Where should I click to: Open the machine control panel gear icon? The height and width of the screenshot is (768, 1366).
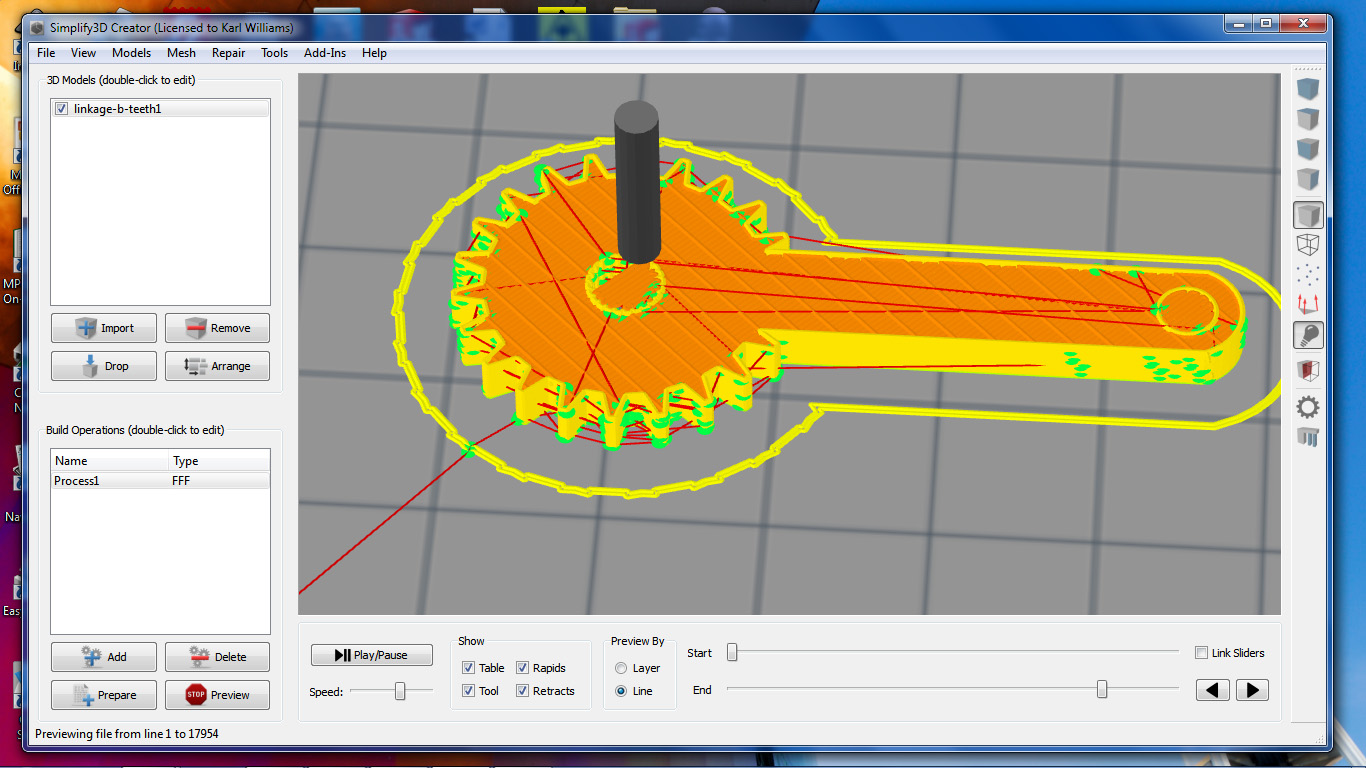coord(1306,407)
